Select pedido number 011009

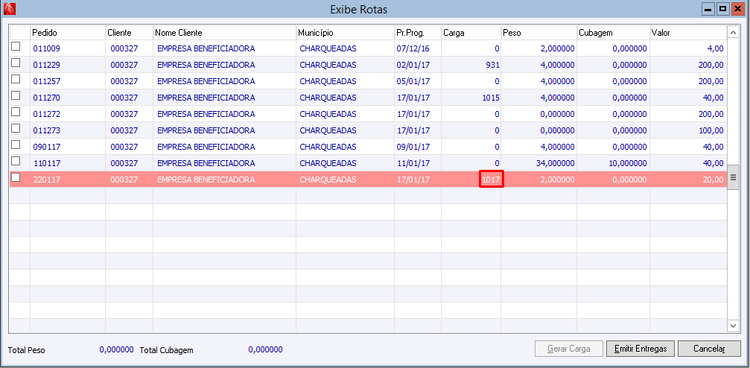point(46,48)
